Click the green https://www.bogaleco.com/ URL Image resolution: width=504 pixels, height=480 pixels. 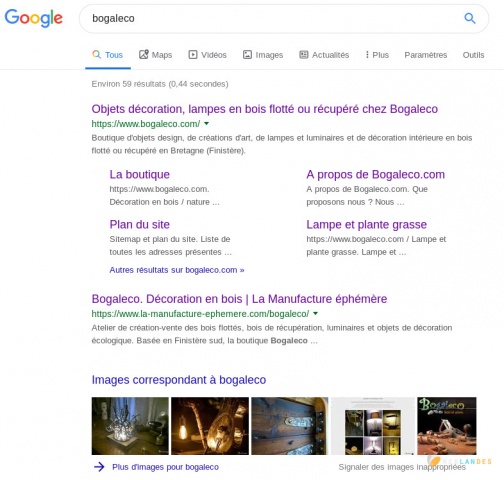click(x=146, y=124)
